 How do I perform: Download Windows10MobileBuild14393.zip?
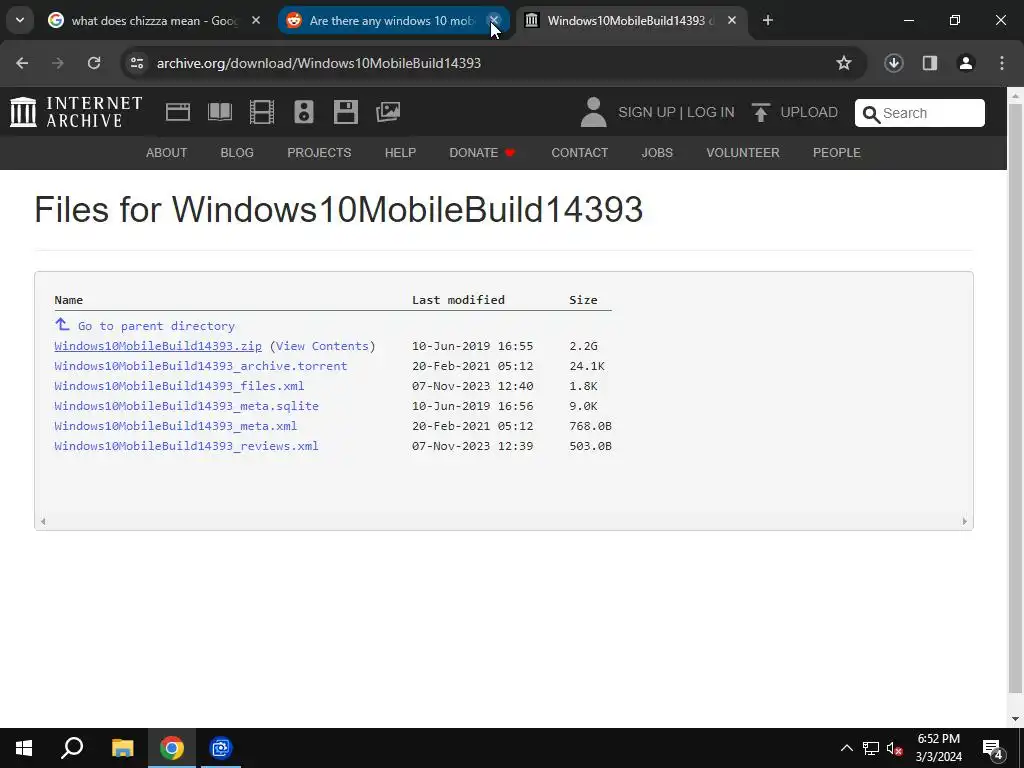[158, 346]
